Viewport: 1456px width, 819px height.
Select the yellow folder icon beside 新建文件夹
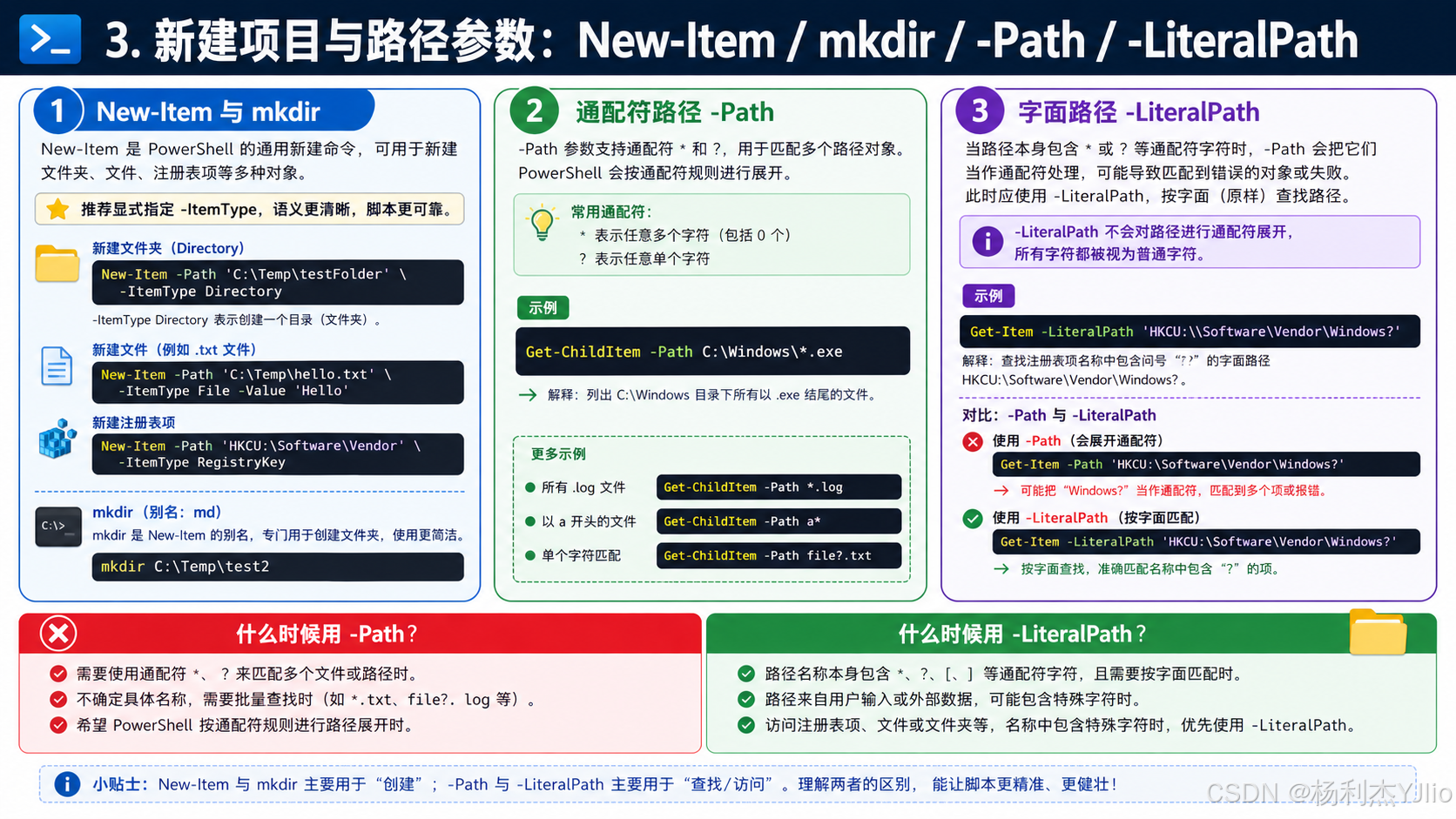[57, 264]
